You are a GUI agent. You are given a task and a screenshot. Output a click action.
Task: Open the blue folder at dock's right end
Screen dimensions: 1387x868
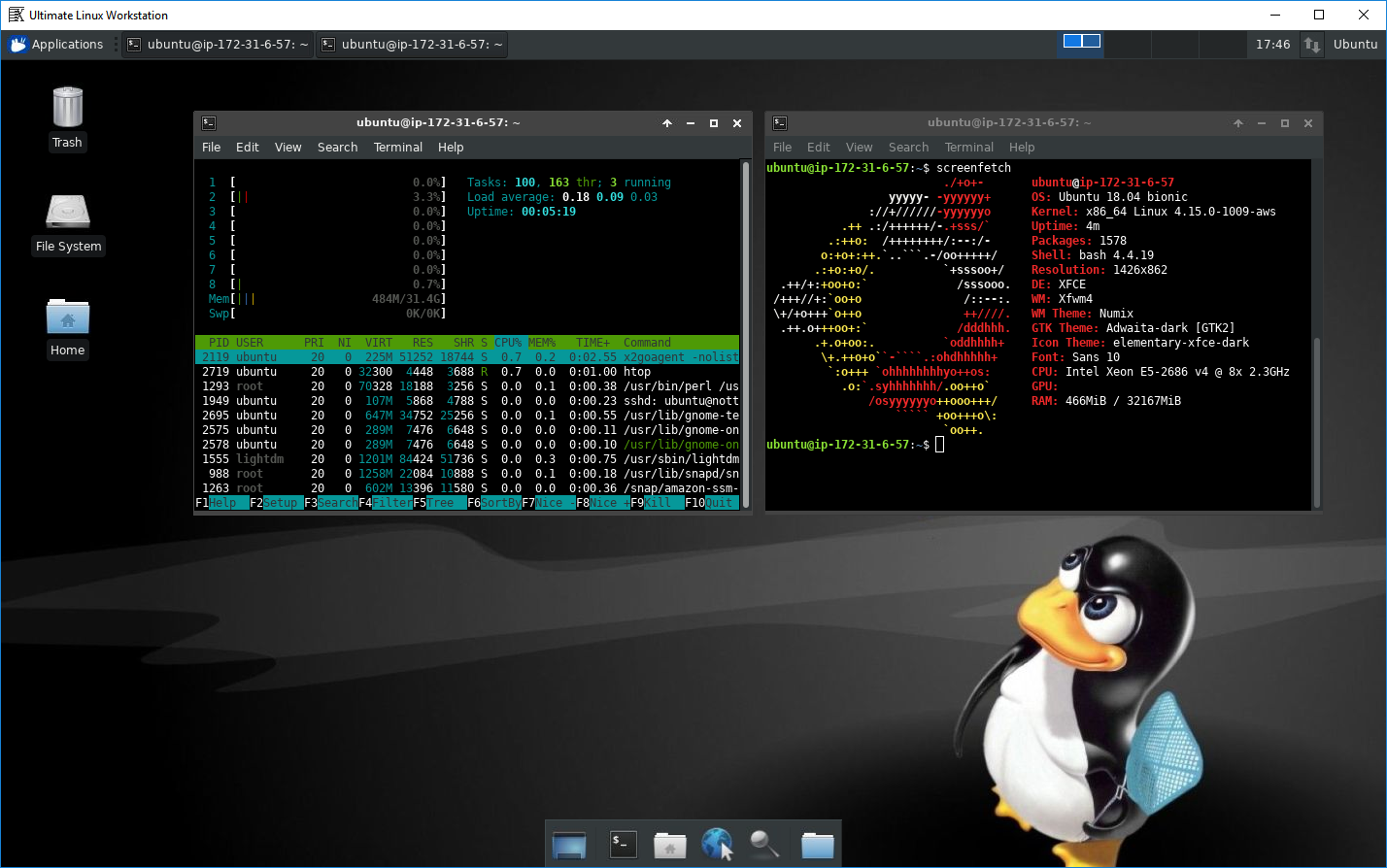click(x=817, y=845)
